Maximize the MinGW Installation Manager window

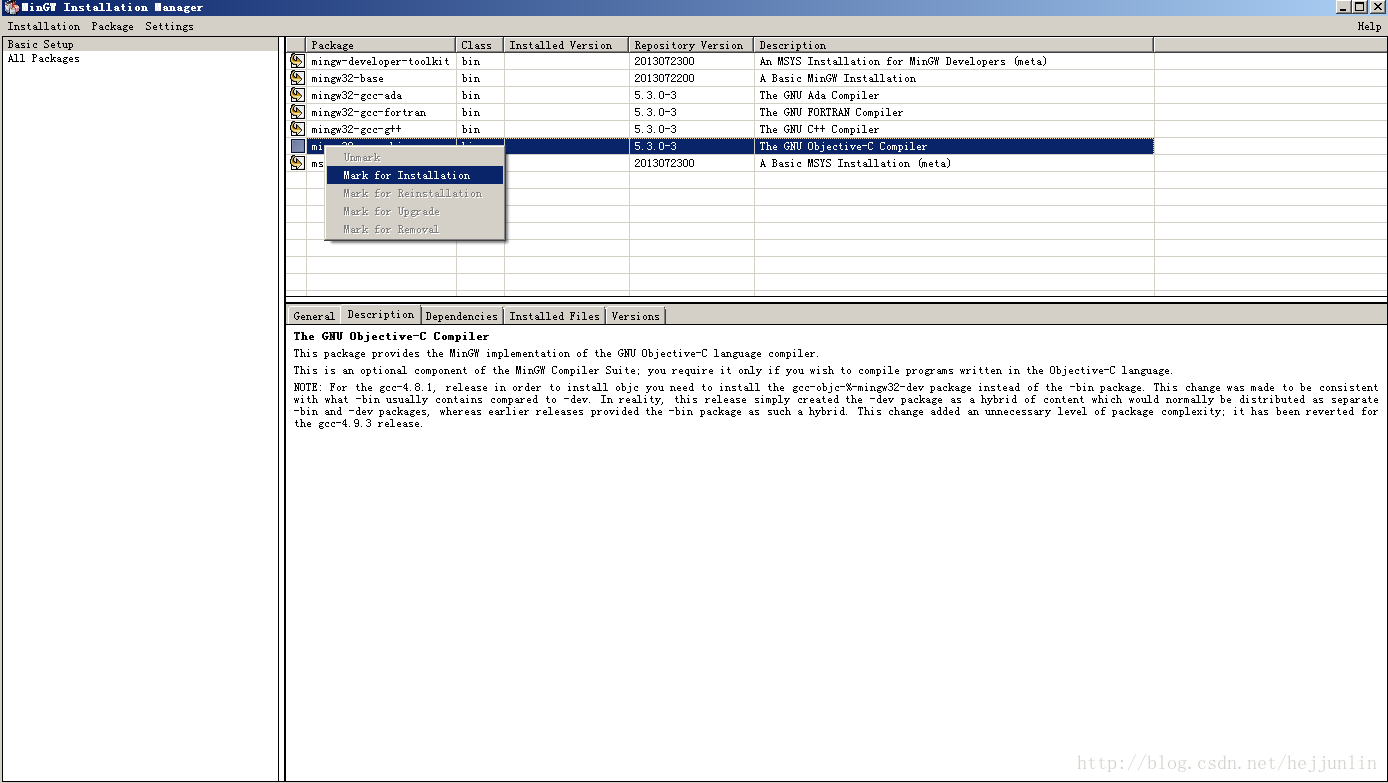1360,7
